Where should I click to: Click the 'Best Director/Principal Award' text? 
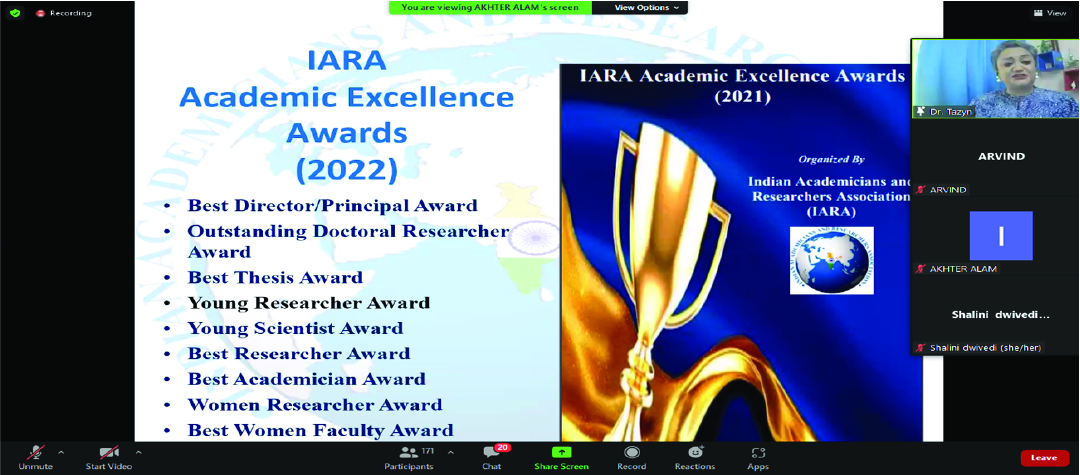pos(333,205)
